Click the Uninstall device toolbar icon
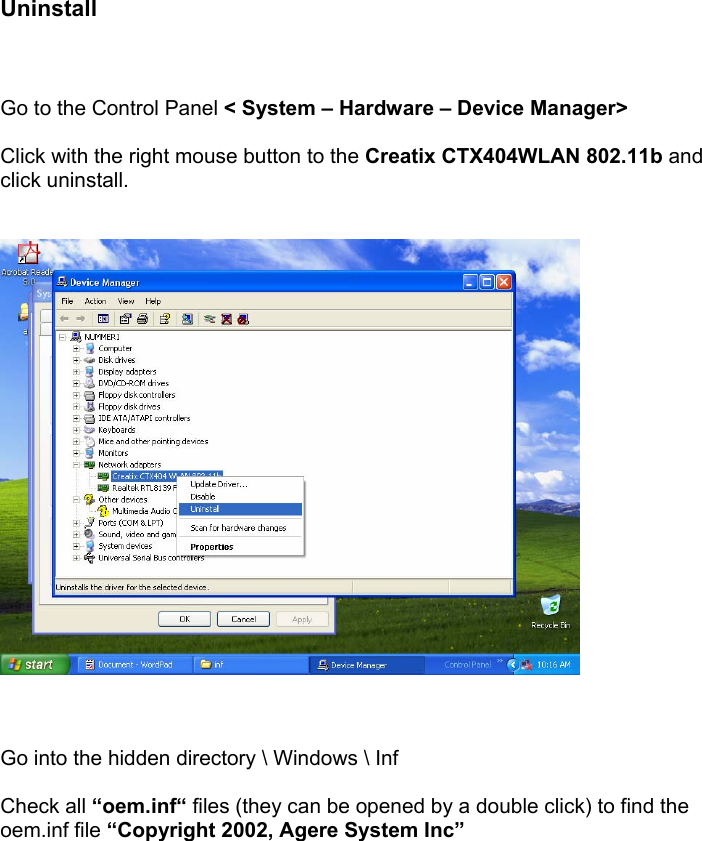This screenshot has width=702, height=841. pos(243,319)
